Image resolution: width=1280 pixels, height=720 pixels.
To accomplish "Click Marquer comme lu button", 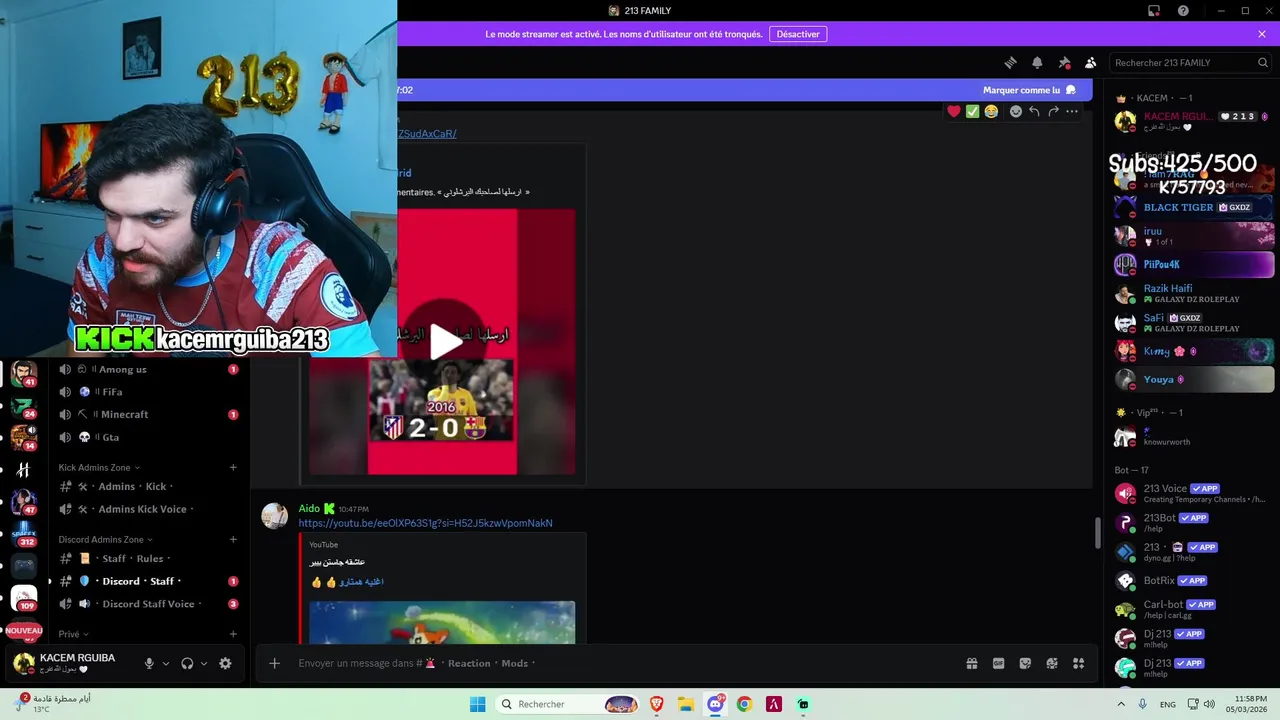I will point(1029,90).
